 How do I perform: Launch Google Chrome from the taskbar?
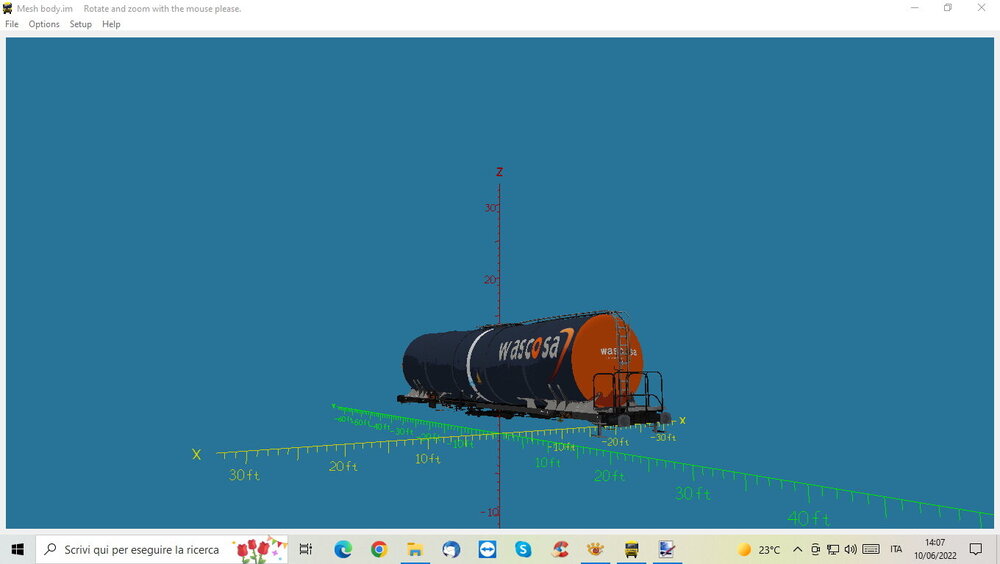tap(379, 549)
